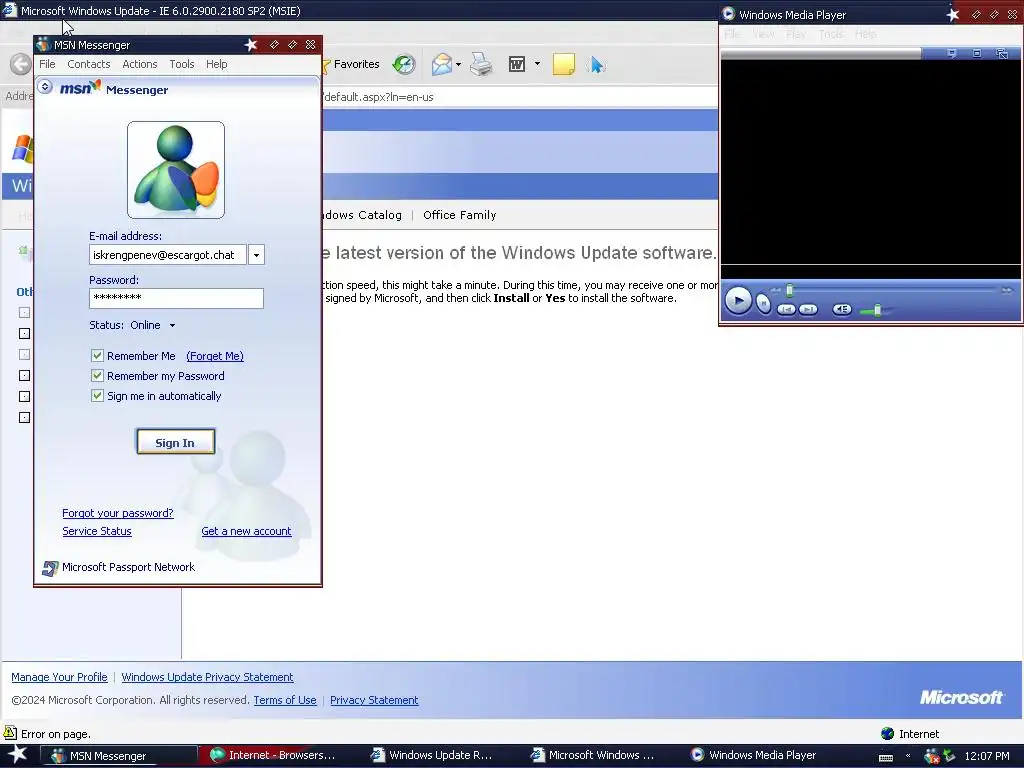Click the Terms of Use link
1024x768 pixels.
285,700
